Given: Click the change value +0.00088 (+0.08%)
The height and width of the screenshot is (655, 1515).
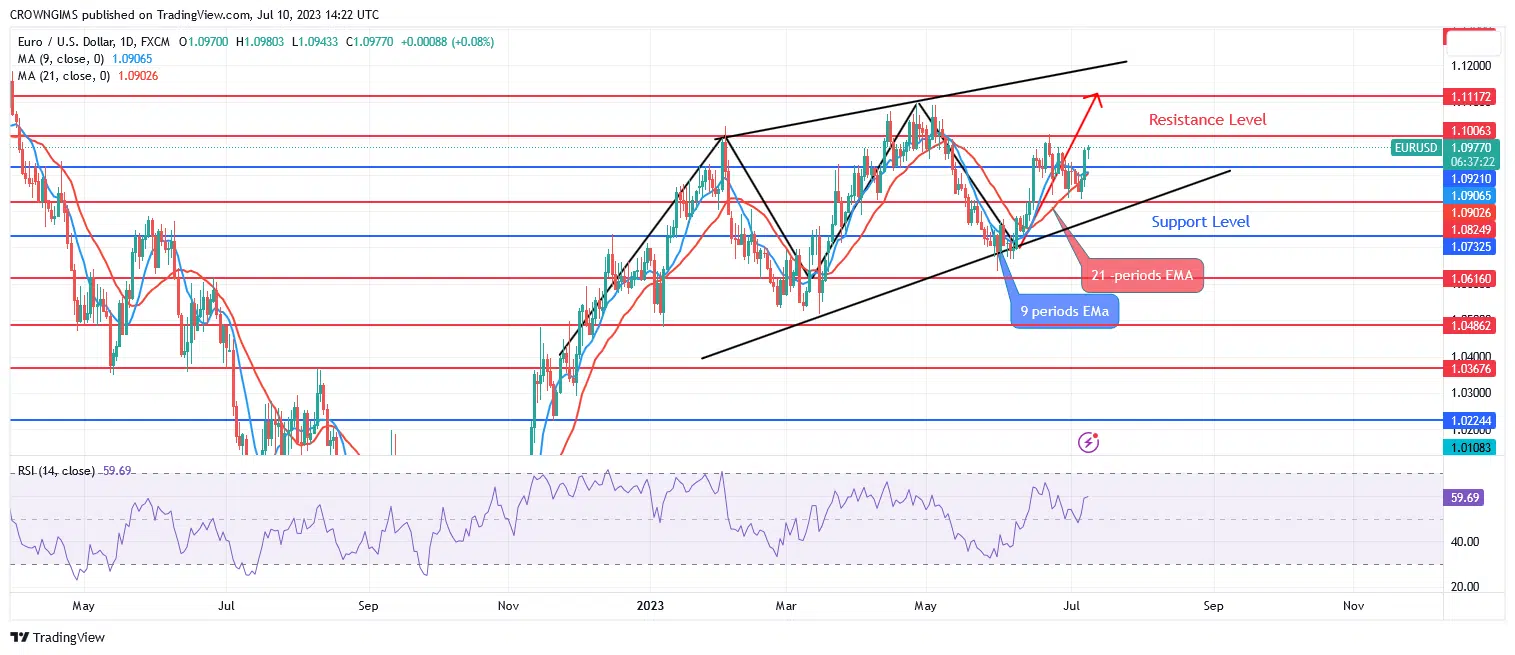Looking at the screenshot, I should click(447, 42).
